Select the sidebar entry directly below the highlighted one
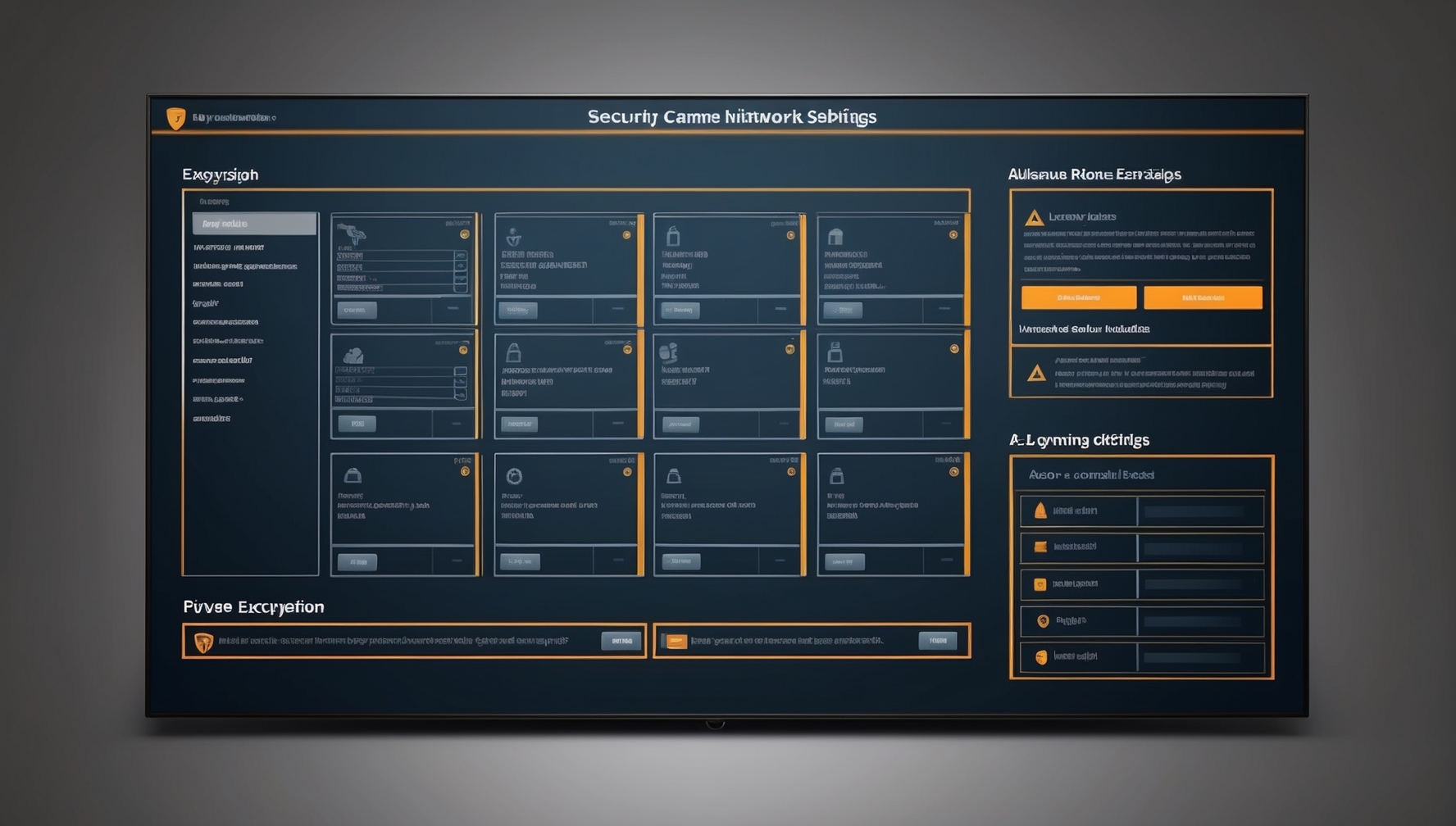The image size is (1456, 826). (x=229, y=247)
